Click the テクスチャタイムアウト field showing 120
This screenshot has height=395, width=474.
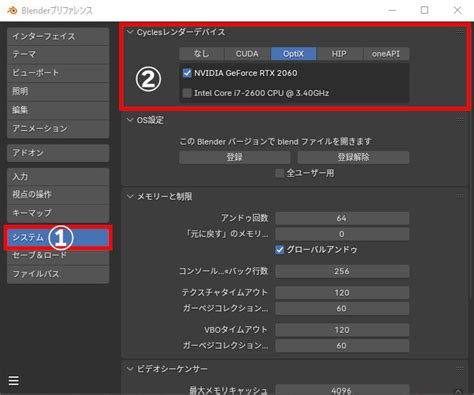pos(342,293)
